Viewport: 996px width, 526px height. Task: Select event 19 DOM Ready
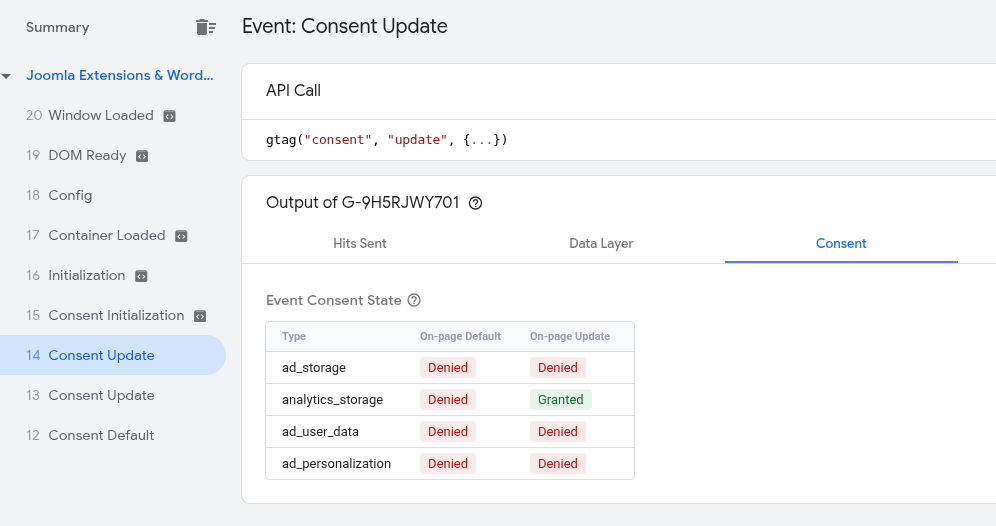pos(76,156)
